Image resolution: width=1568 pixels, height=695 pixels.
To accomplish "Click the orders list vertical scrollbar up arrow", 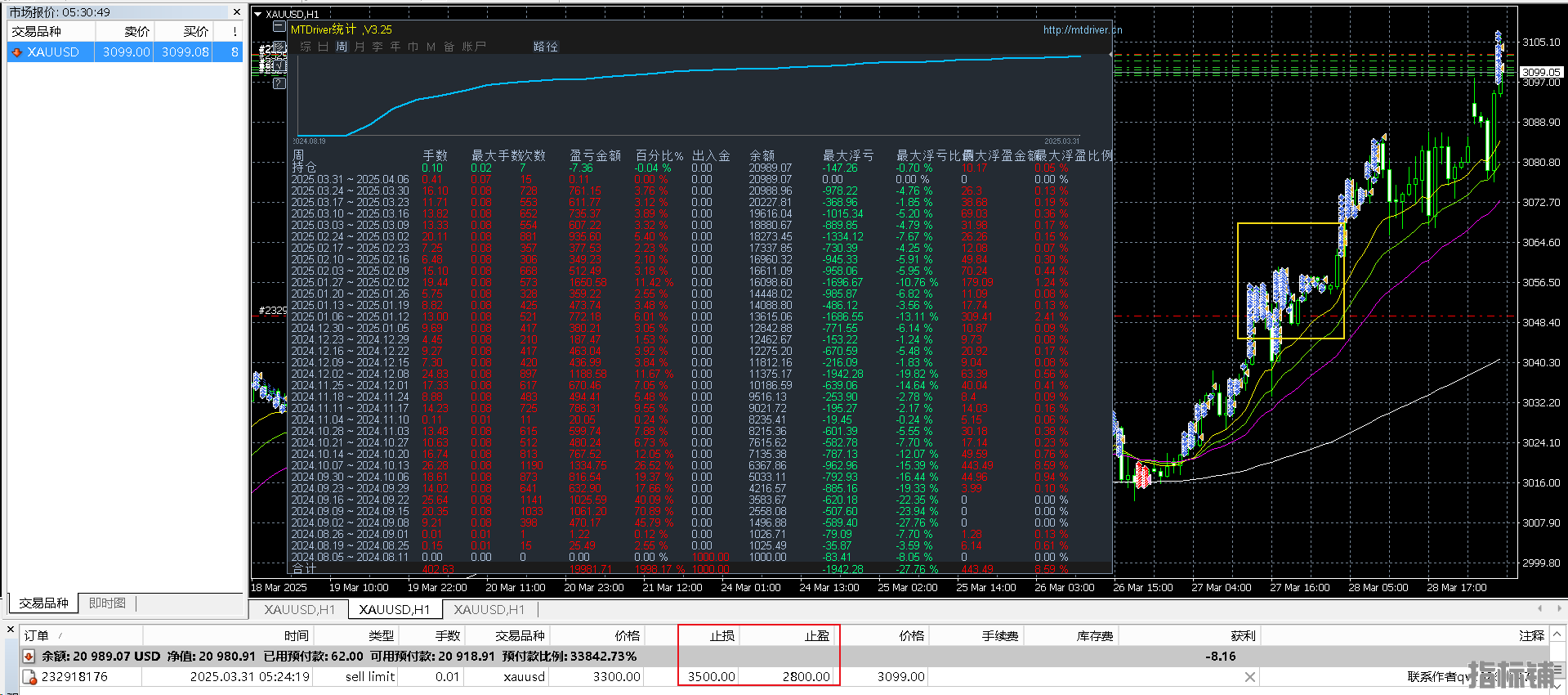I will 1557,634.
